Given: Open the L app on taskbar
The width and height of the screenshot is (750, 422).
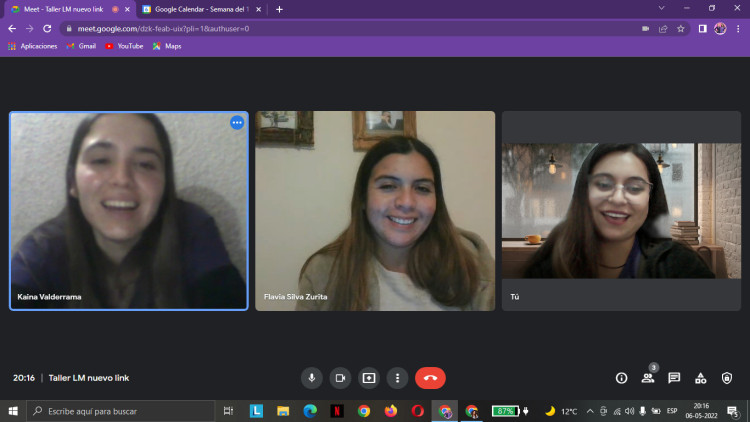Looking at the screenshot, I should click(256, 411).
